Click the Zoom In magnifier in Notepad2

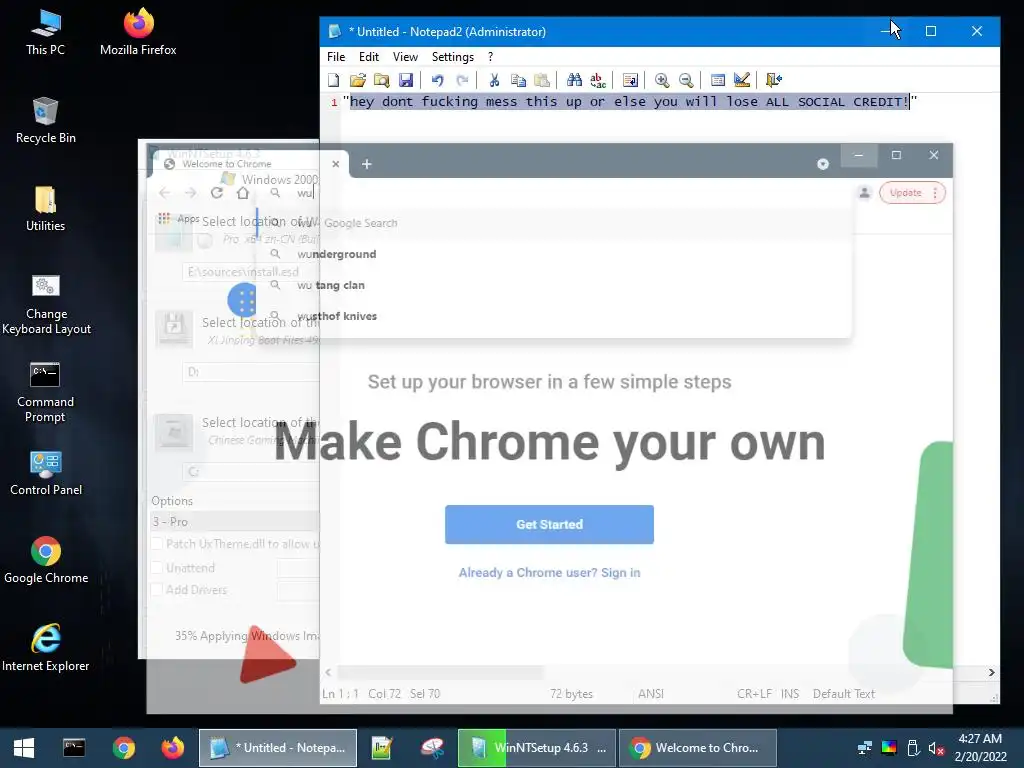pyautogui.click(x=662, y=80)
